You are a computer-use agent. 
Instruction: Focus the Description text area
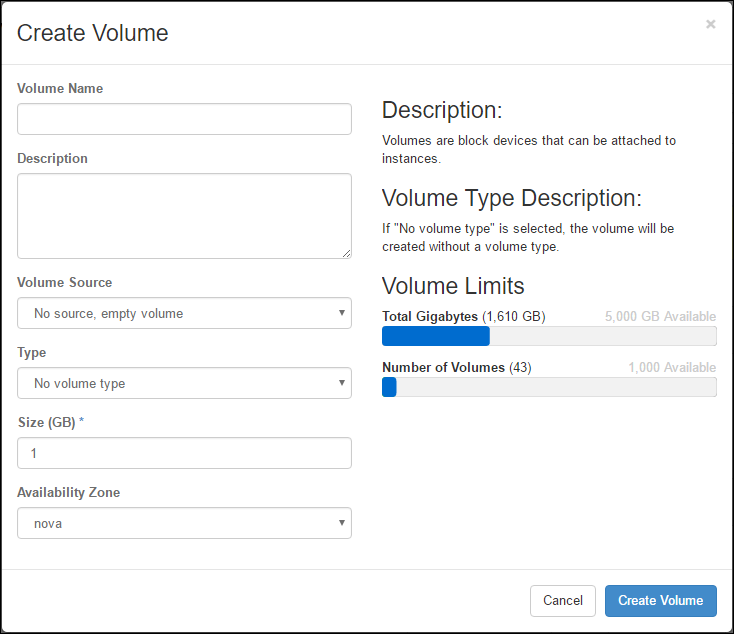[184, 216]
